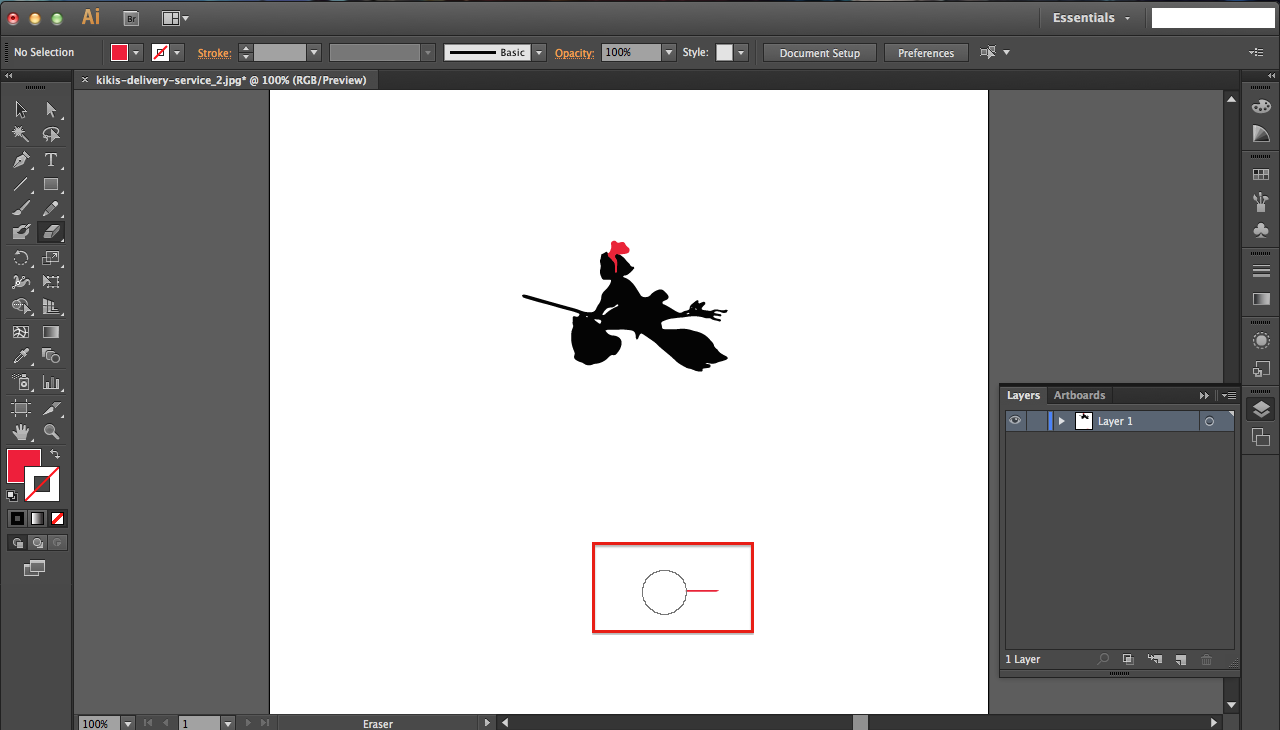Select the Direct Selection tool
Image resolution: width=1280 pixels, height=730 pixels.
point(51,110)
